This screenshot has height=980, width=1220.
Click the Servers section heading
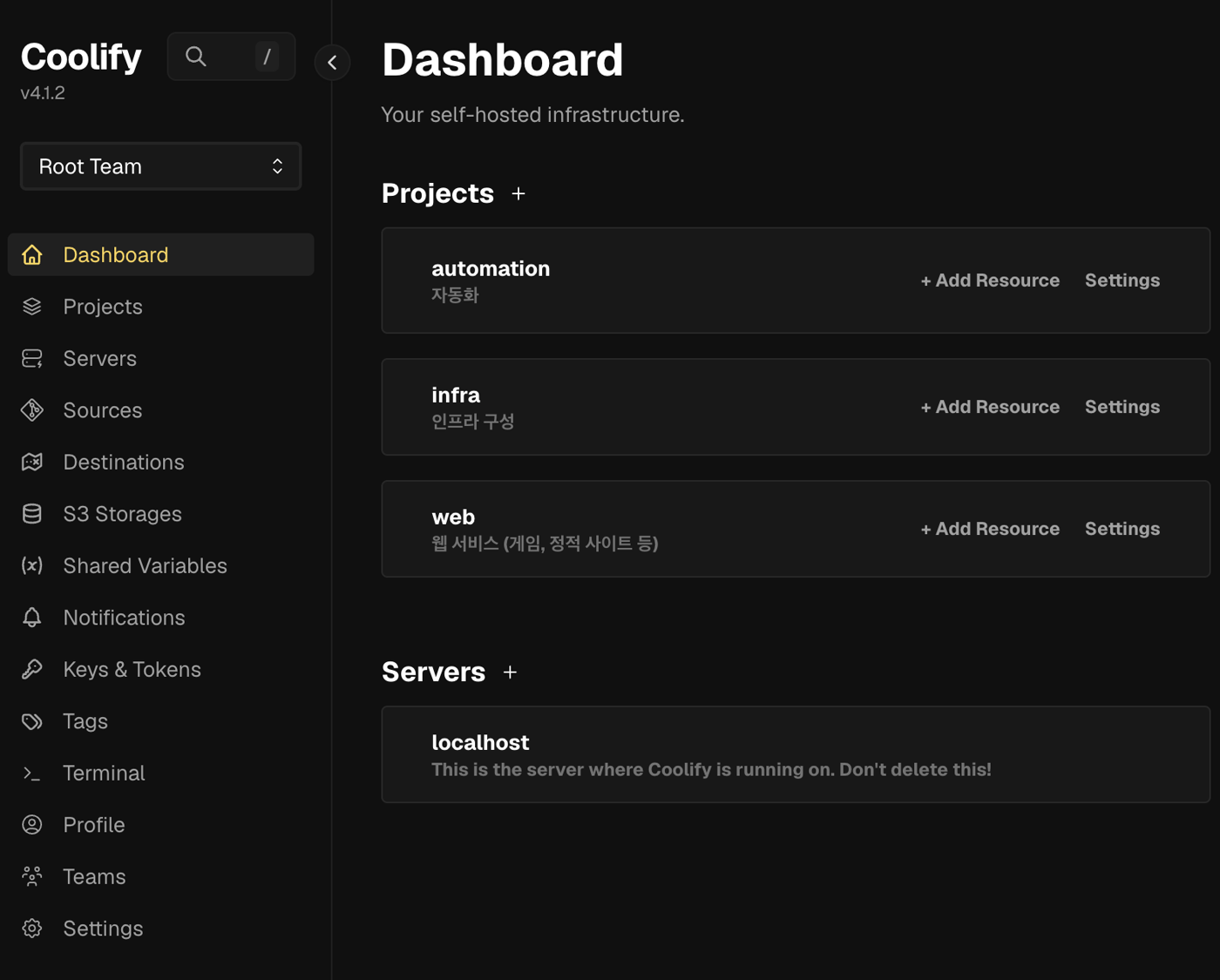[433, 672]
